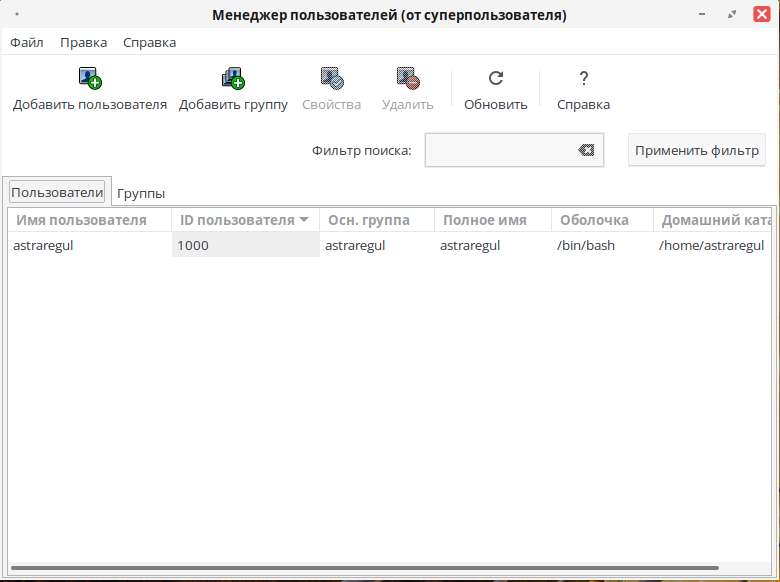Select the Пользователи tab
The width and height of the screenshot is (780, 582).
coord(56,192)
